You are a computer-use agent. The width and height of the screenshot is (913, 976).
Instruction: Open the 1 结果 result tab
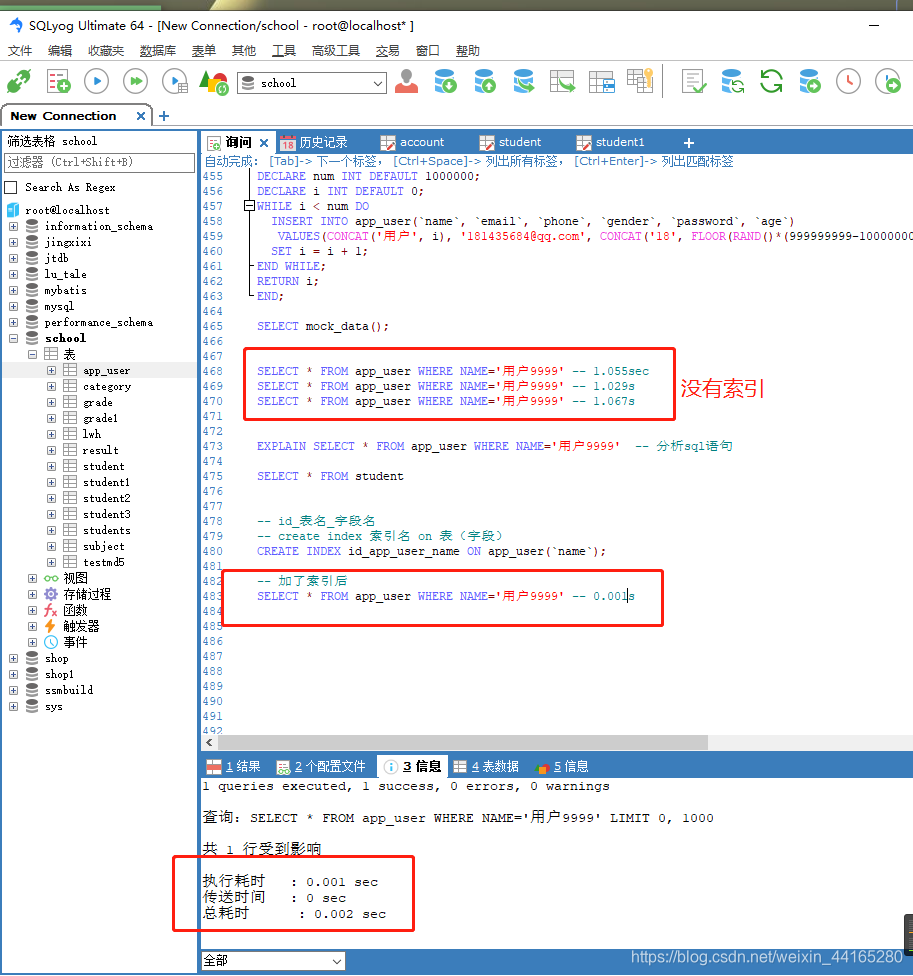234,766
